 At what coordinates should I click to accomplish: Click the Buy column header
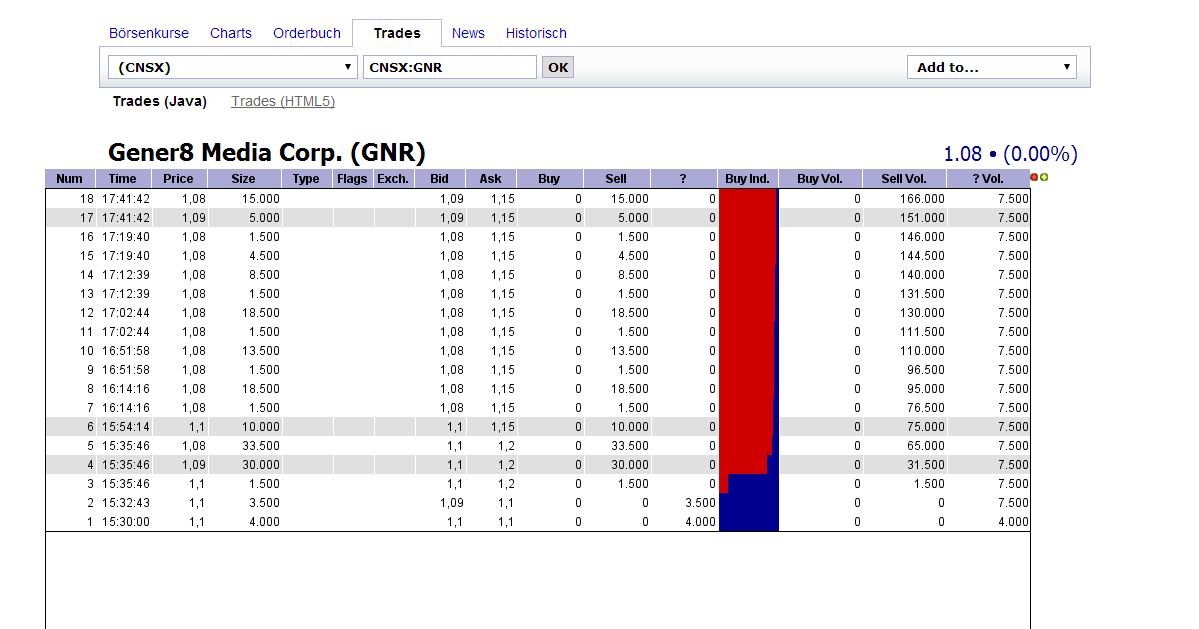(549, 179)
